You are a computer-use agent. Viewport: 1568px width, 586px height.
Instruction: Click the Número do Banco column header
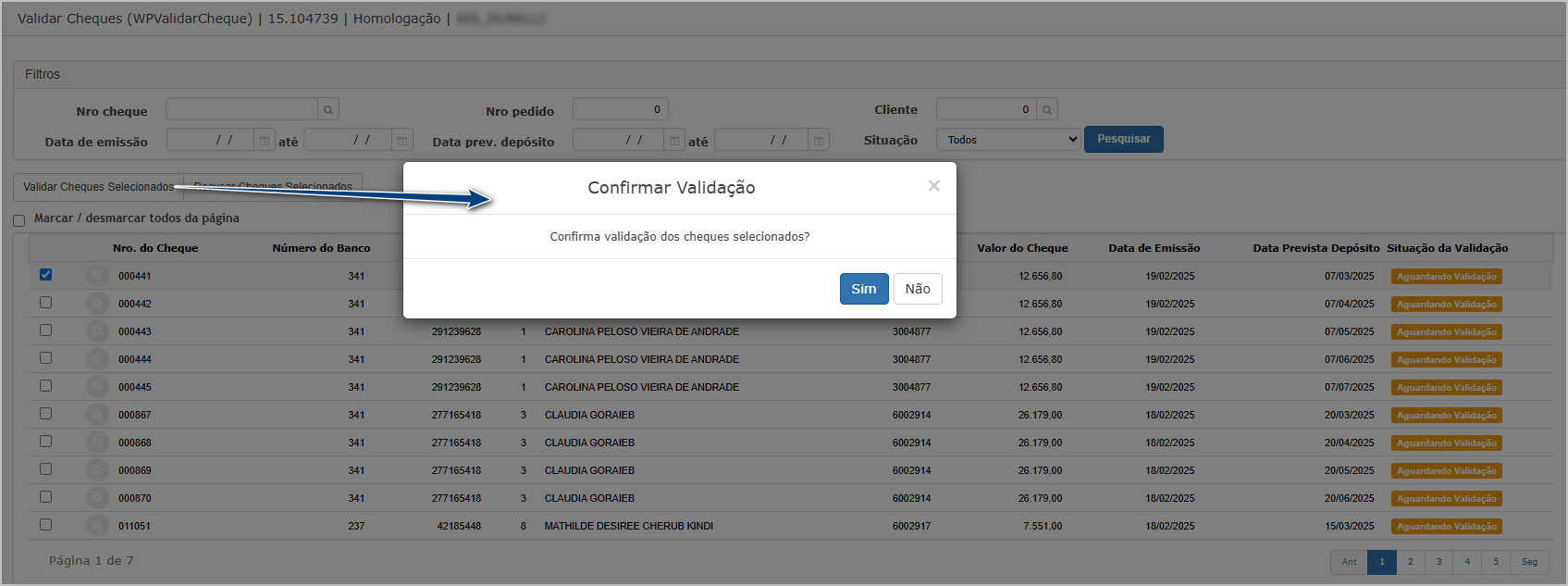pos(321,248)
